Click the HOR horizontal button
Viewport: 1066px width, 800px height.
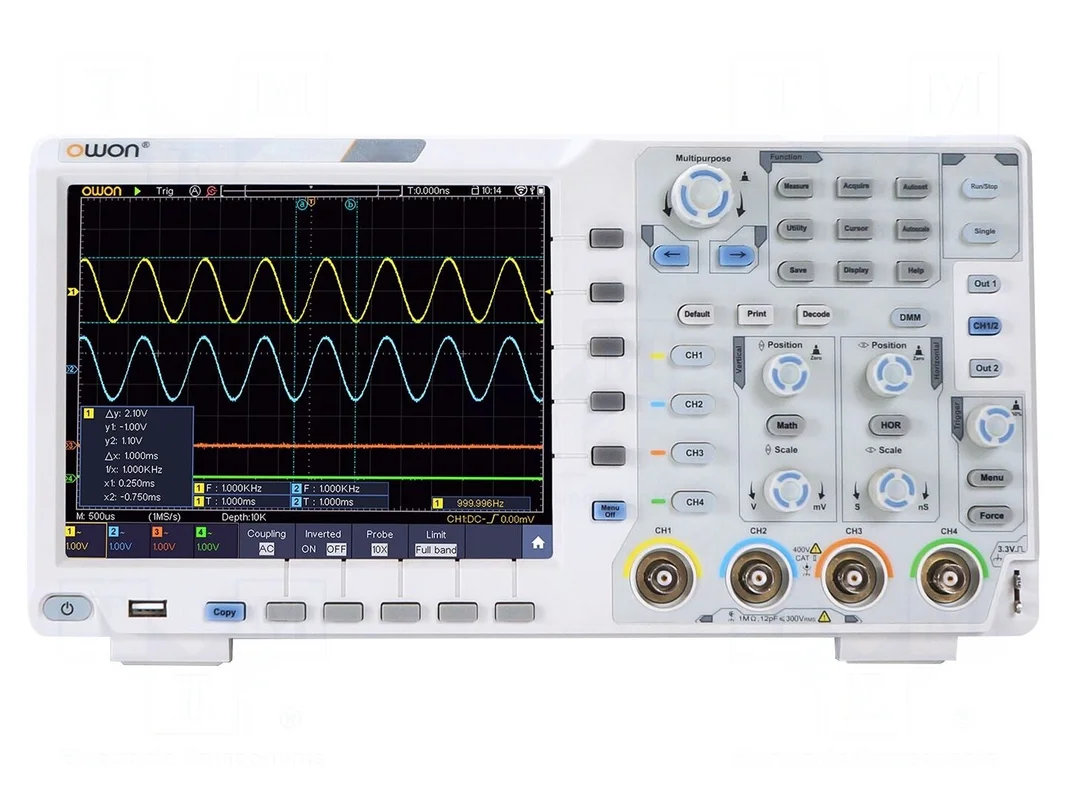(x=891, y=425)
